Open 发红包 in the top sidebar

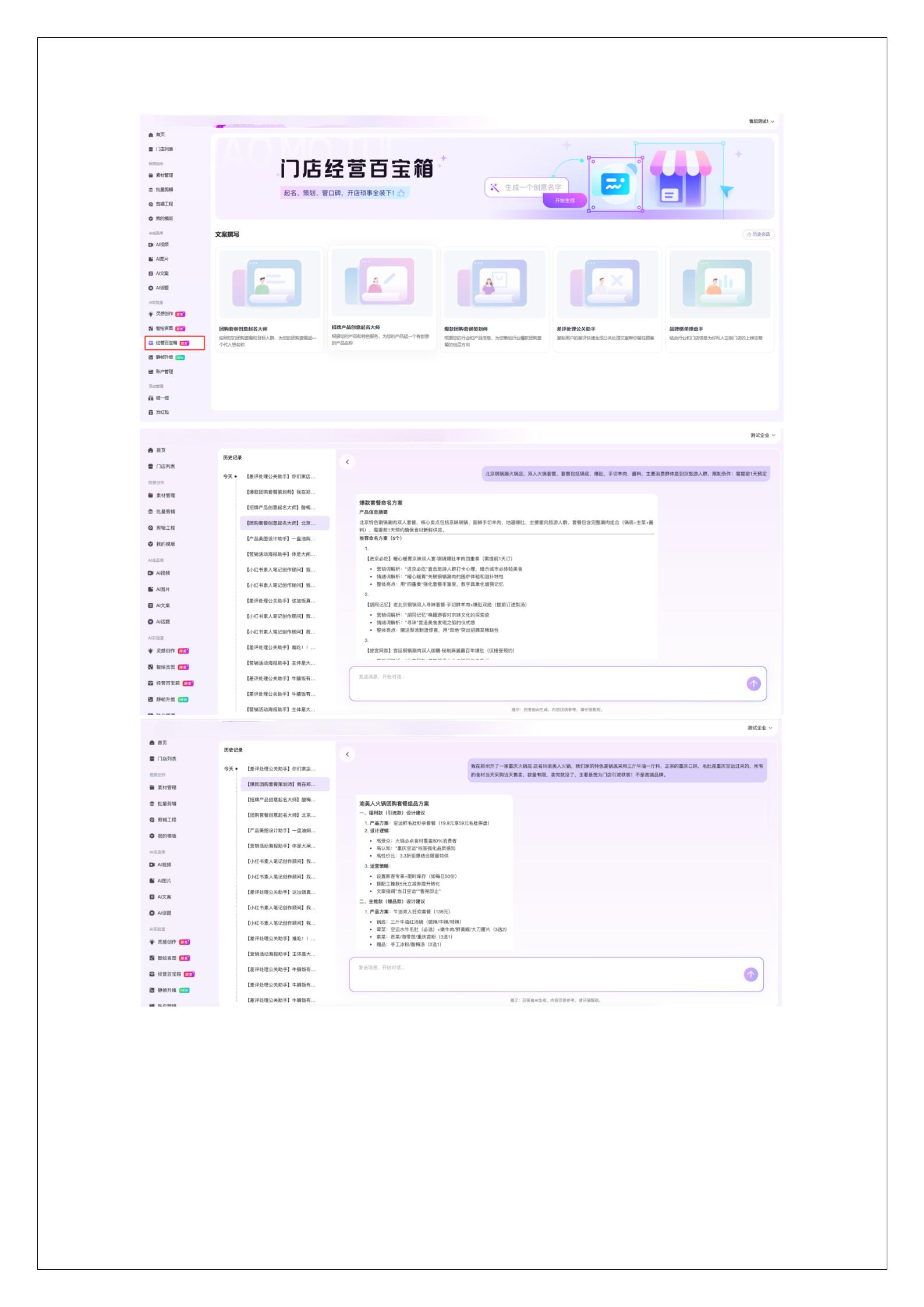[162, 412]
